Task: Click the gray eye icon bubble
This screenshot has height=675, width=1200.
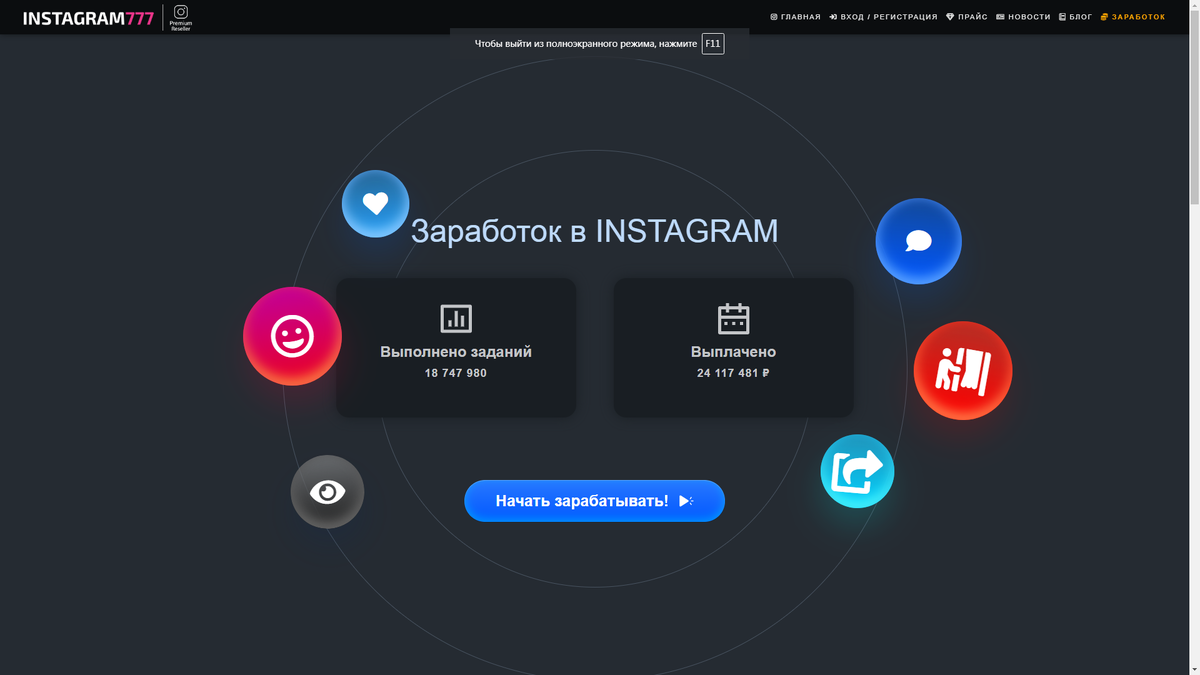Action: pyautogui.click(x=327, y=492)
